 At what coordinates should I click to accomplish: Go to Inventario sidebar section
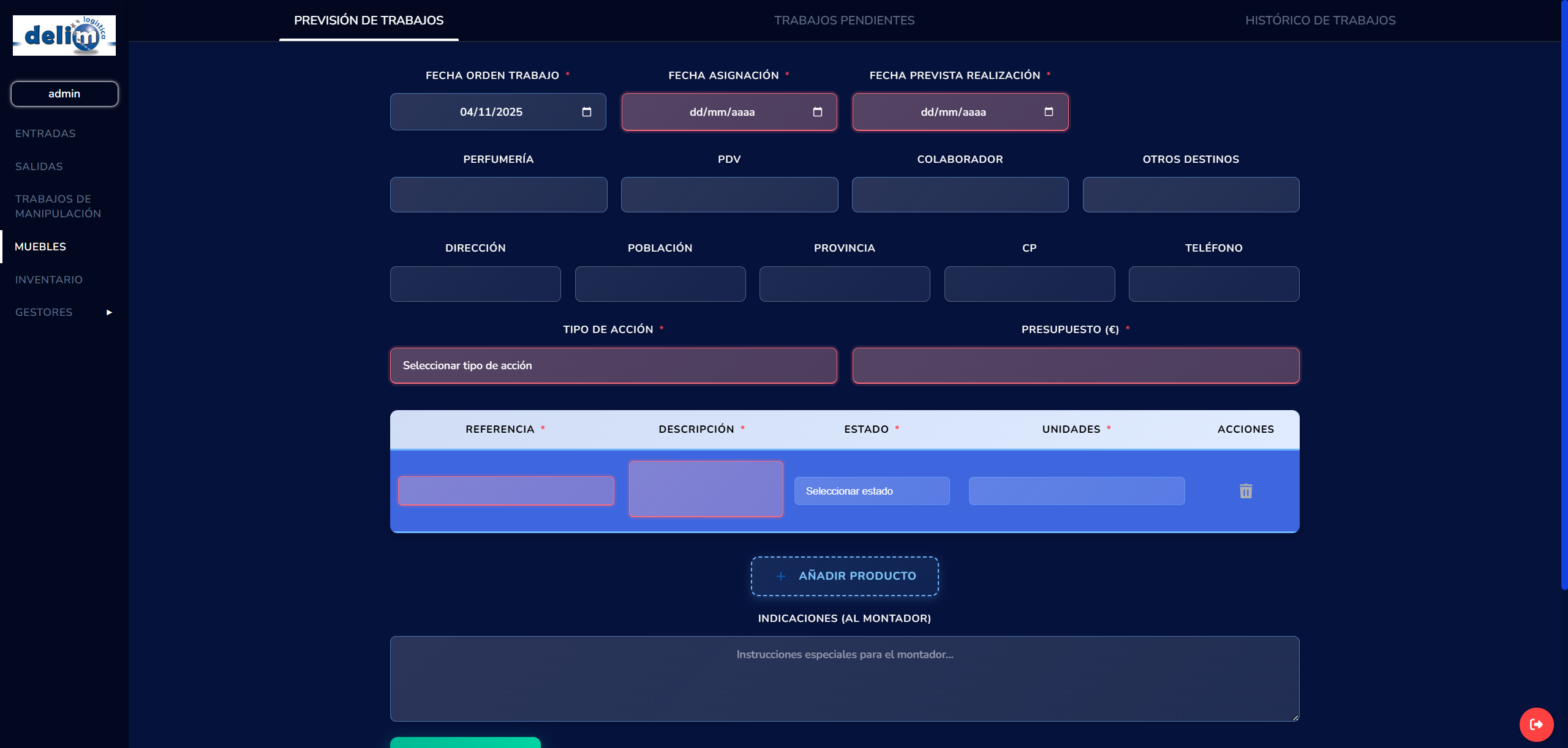tap(48, 280)
